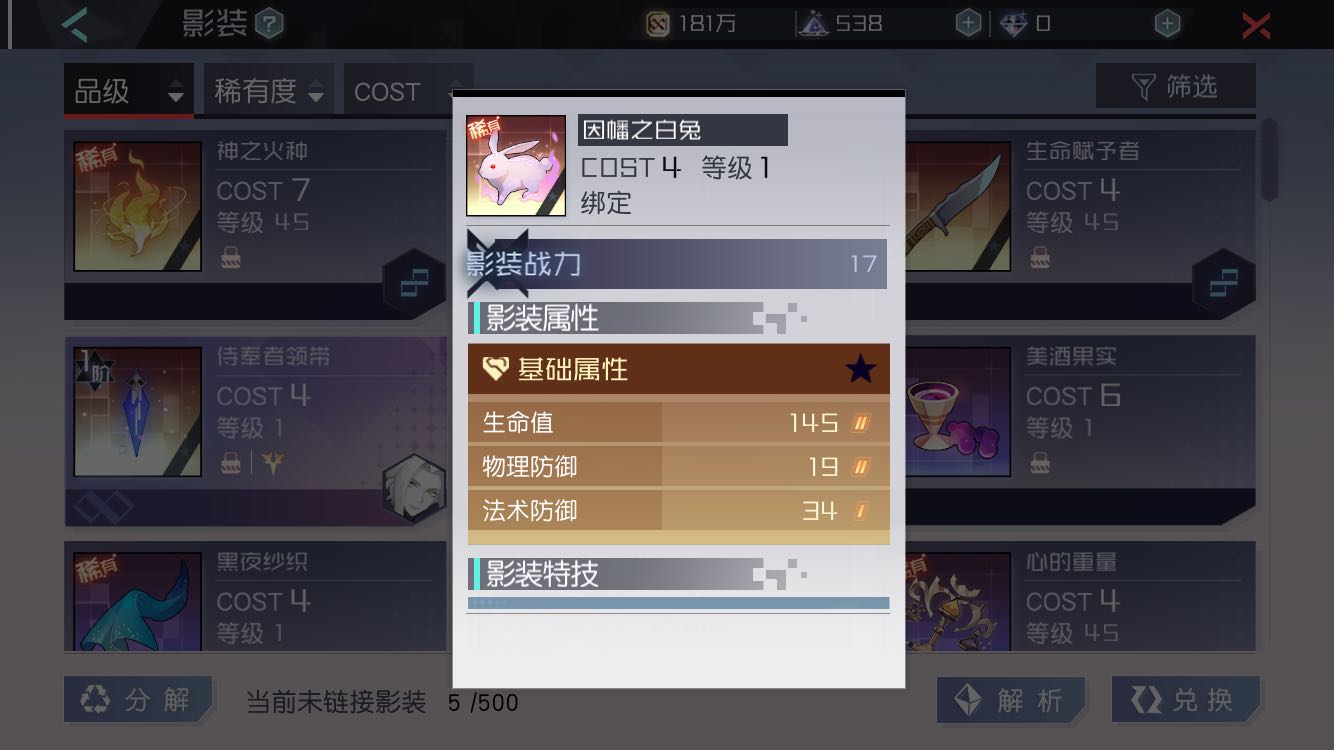The width and height of the screenshot is (1334, 750).
Task: Go back with the green arrow icon
Action: [75, 24]
